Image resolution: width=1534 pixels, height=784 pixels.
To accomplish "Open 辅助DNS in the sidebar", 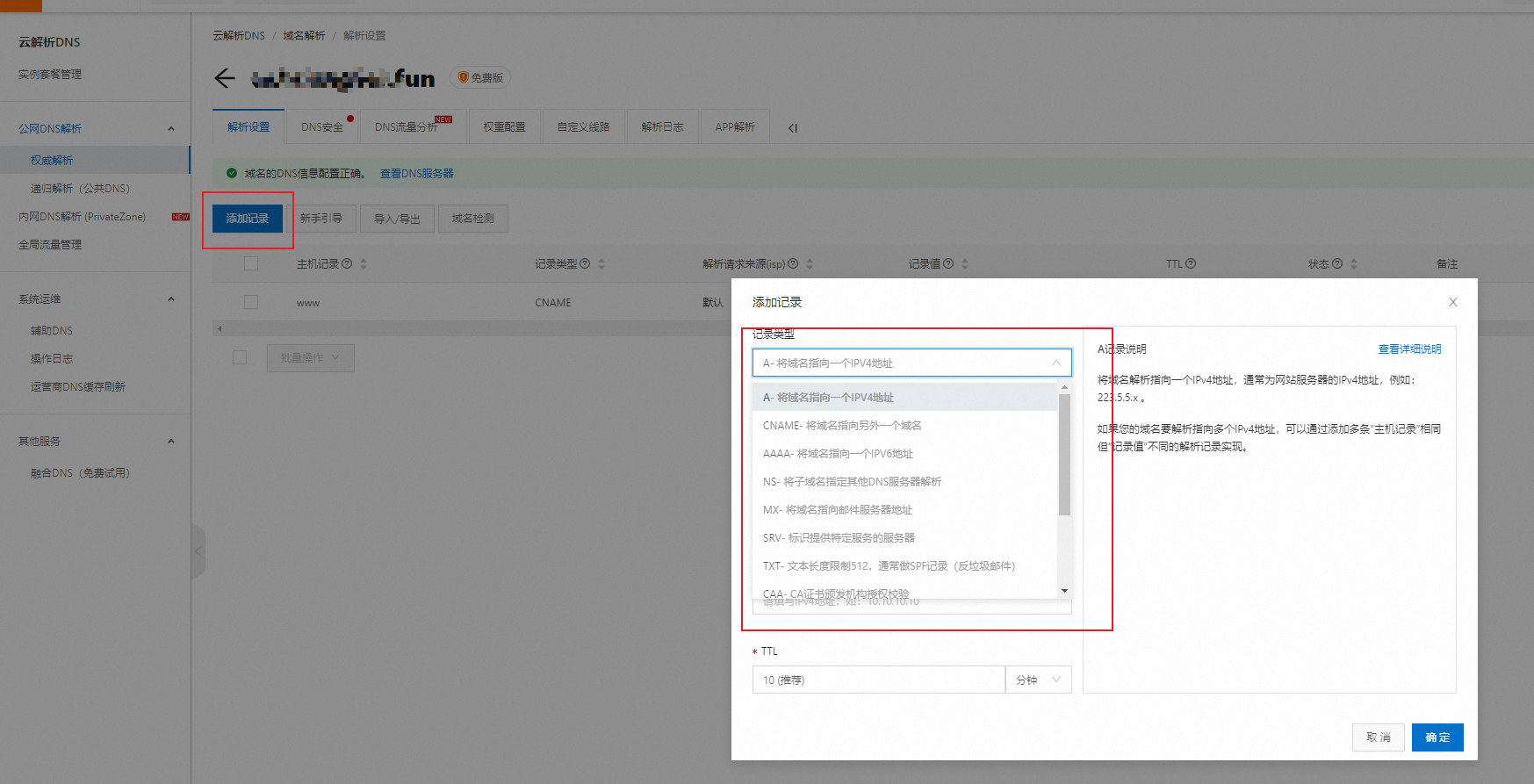I will click(52, 330).
